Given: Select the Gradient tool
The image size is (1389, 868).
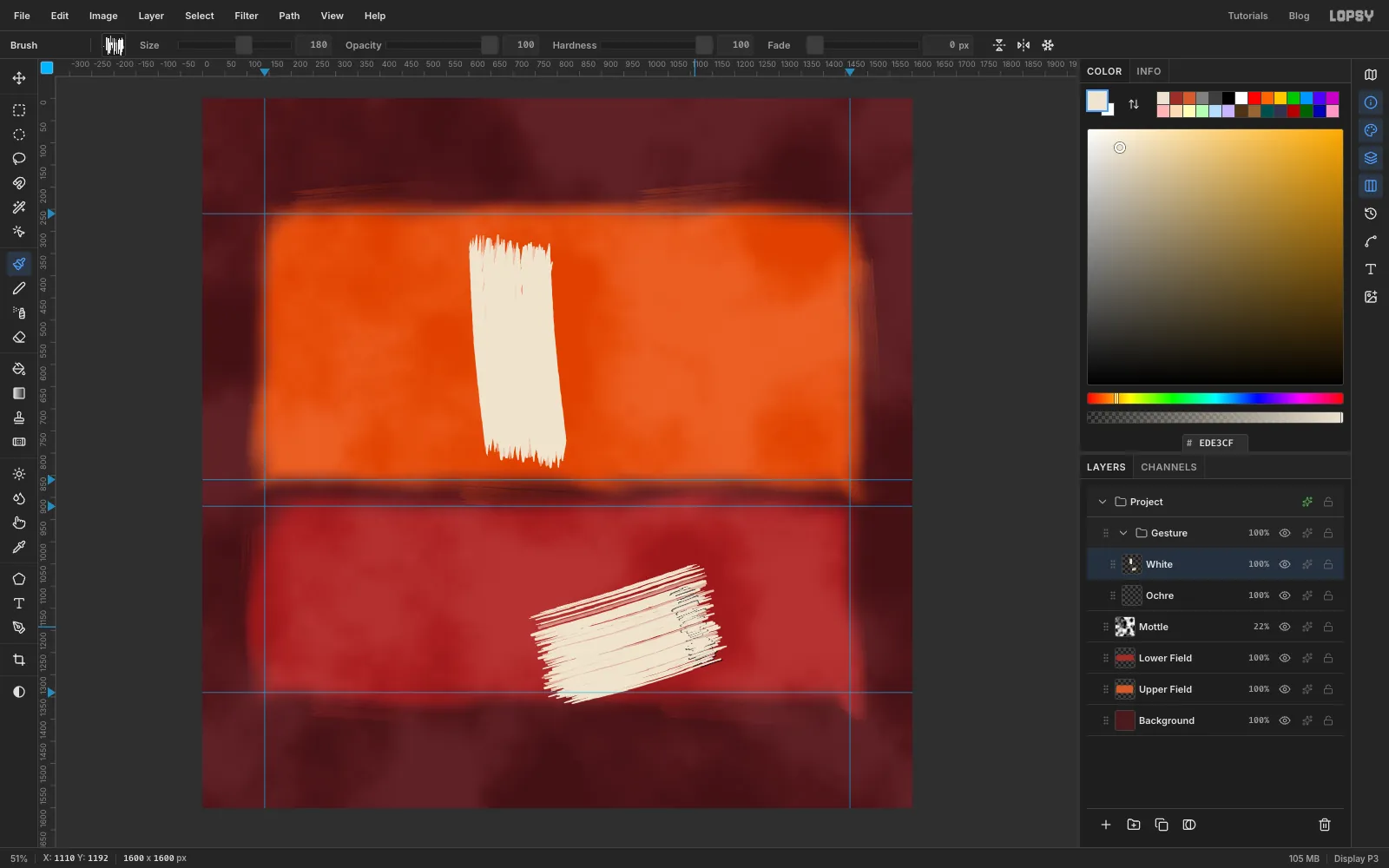Looking at the screenshot, I should point(19,393).
